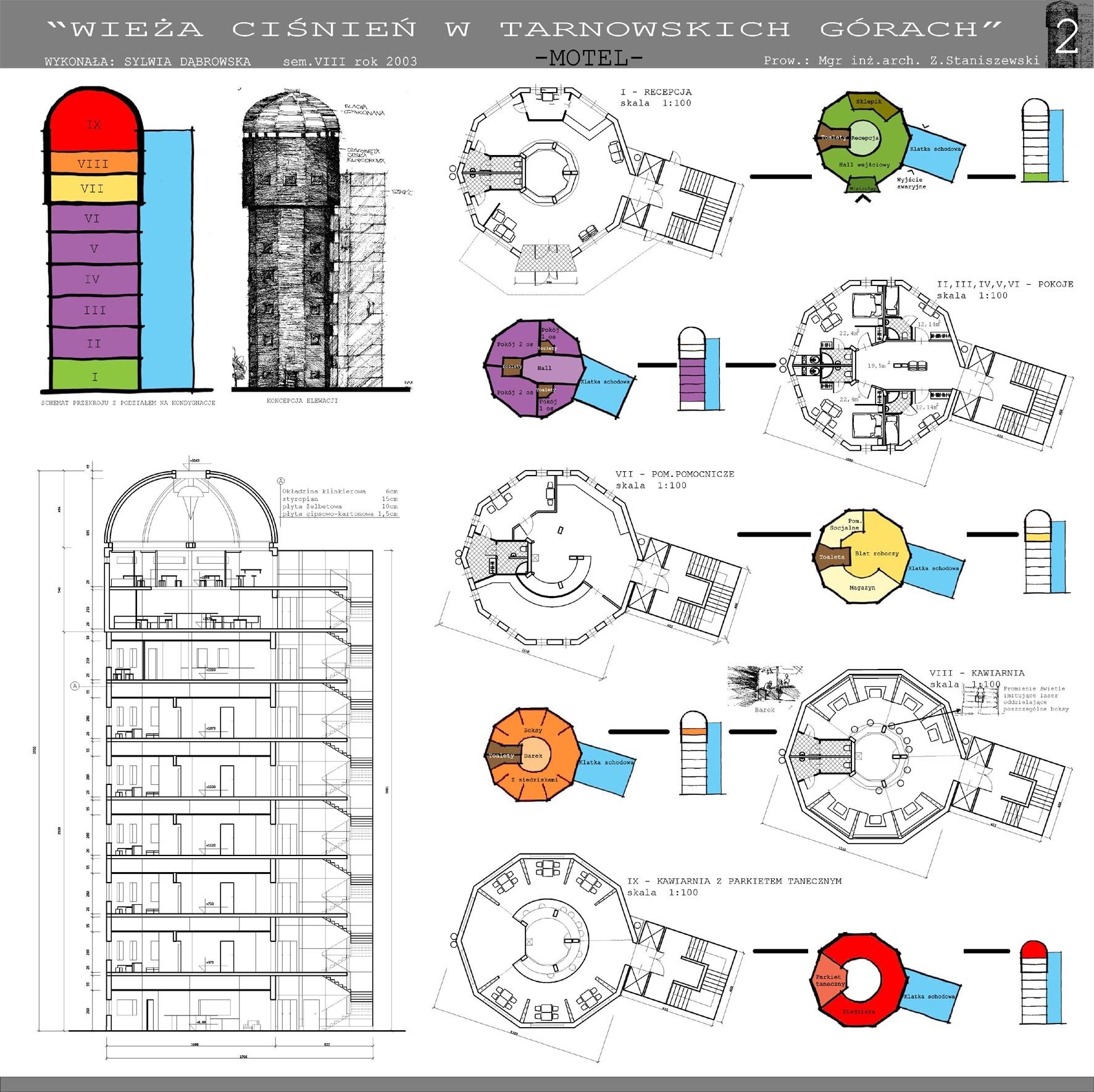Open the Barek perspective sketch thumbnail

tap(764, 685)
